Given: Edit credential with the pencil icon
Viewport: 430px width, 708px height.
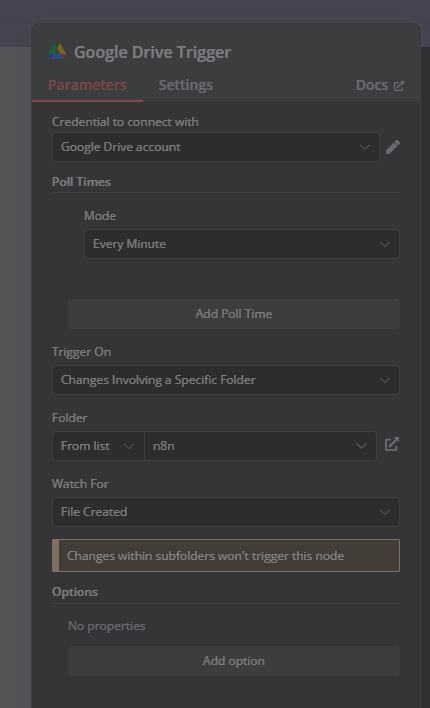Looking at the screenshot, I should [393, 147].
